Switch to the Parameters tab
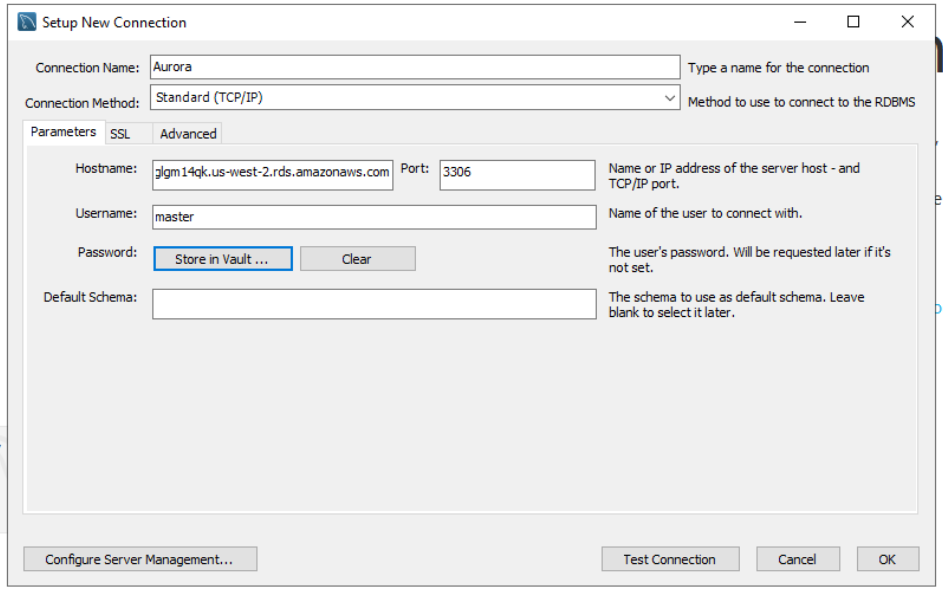 pos(64,132)
